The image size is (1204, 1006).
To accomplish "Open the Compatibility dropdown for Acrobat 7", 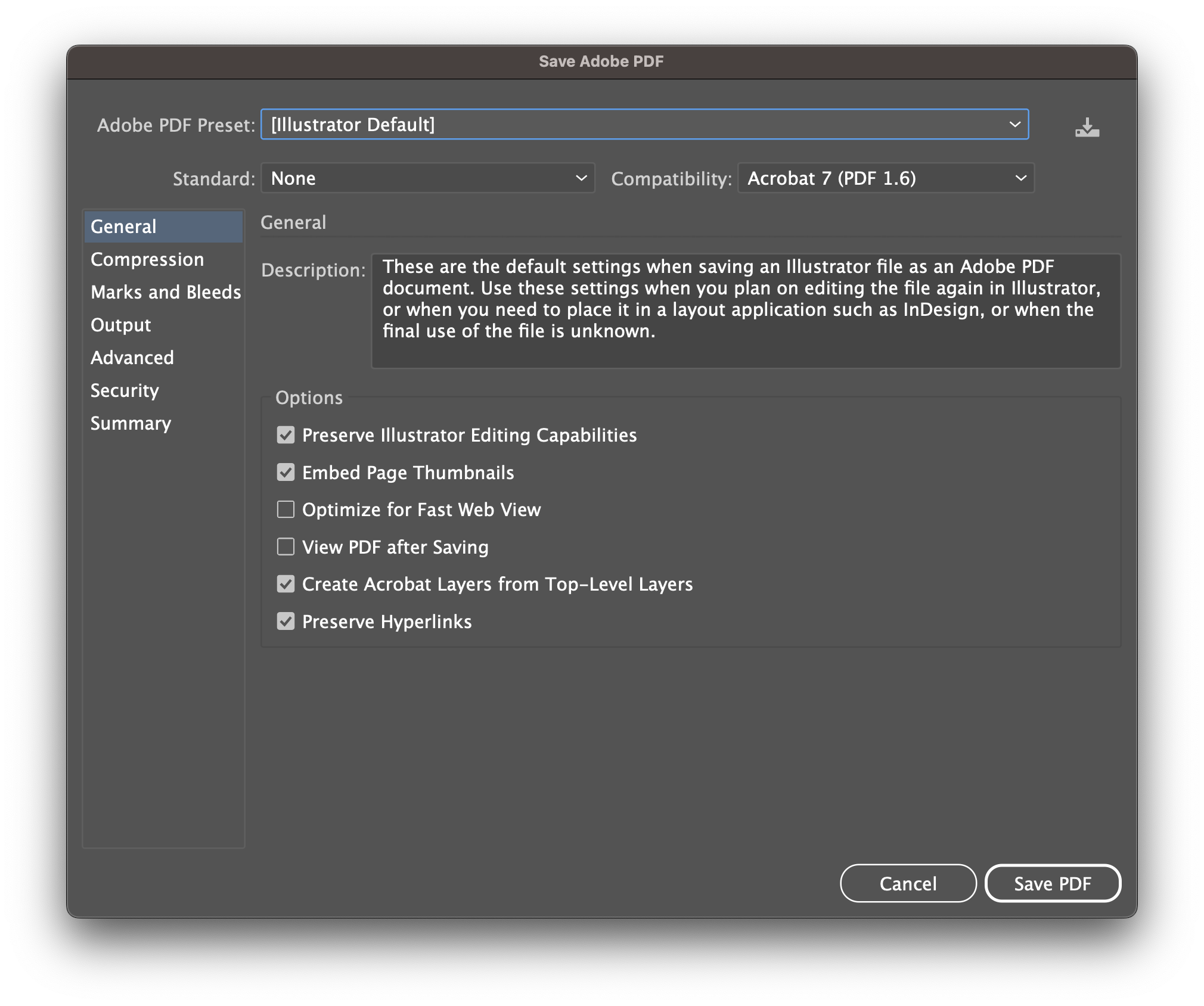I will pos(886,178).
